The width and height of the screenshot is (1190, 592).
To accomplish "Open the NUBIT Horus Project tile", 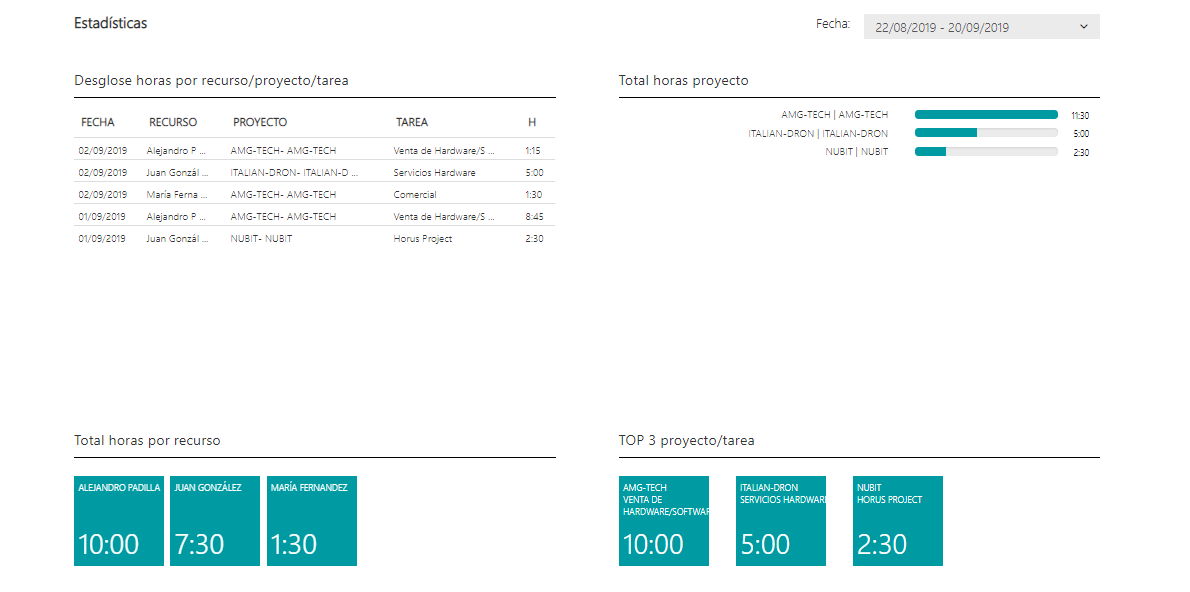I will point(898,521).
